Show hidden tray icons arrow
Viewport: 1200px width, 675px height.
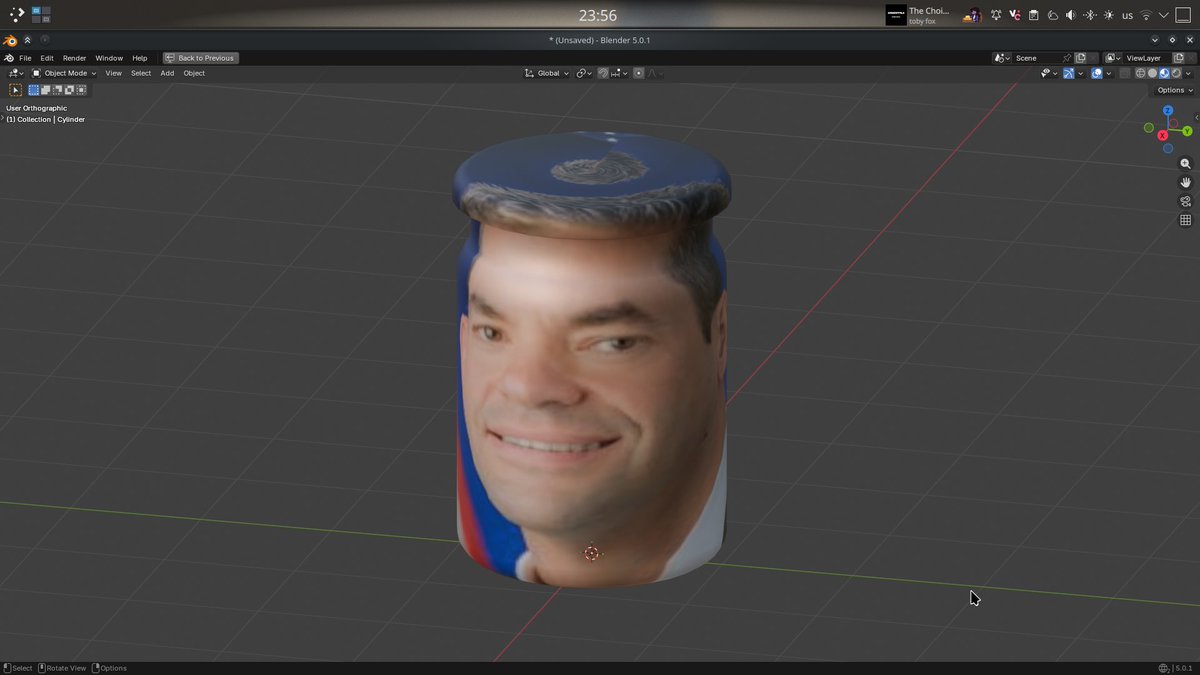[x=1163, y=15]
